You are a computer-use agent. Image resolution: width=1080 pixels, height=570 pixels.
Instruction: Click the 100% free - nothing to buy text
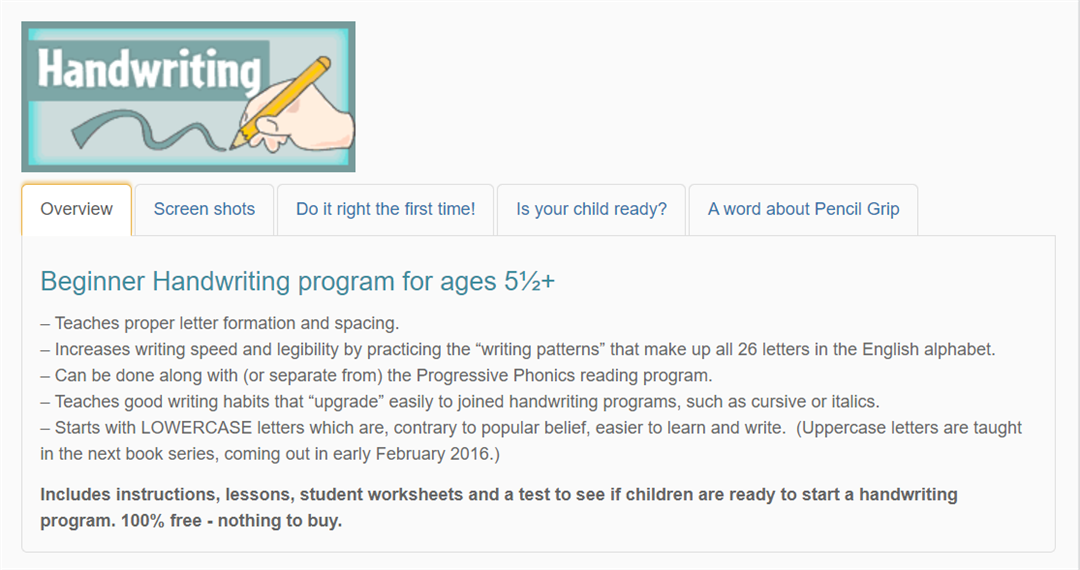coord(231,520)
